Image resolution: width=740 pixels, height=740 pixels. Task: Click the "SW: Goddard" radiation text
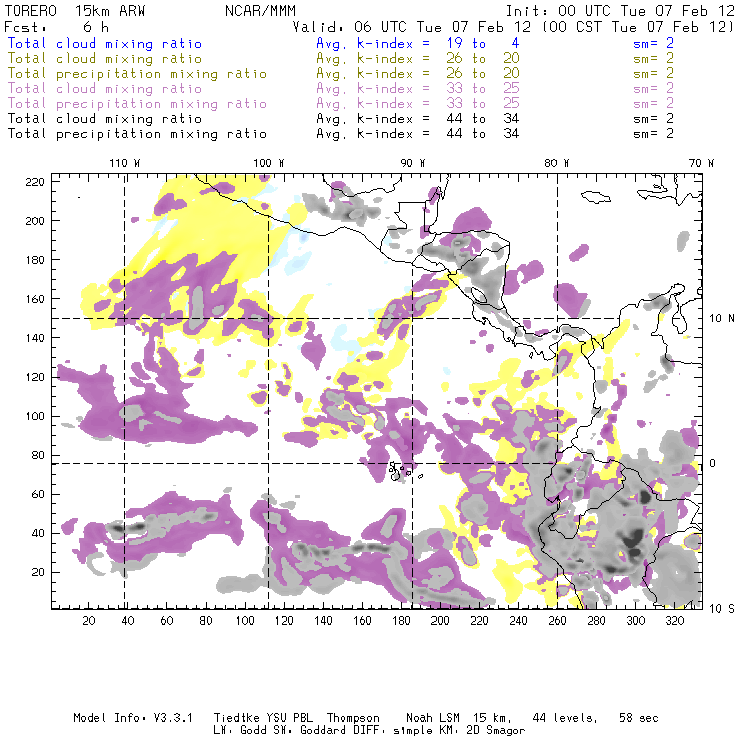pos(309,731)
